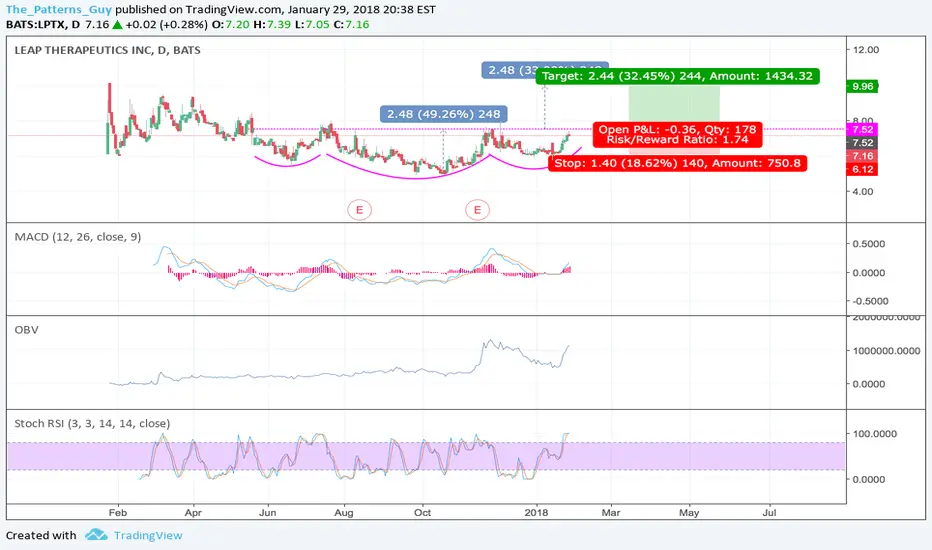
Task: Click the magenta 7.52 price axis tag
Action: click(862, 130)
